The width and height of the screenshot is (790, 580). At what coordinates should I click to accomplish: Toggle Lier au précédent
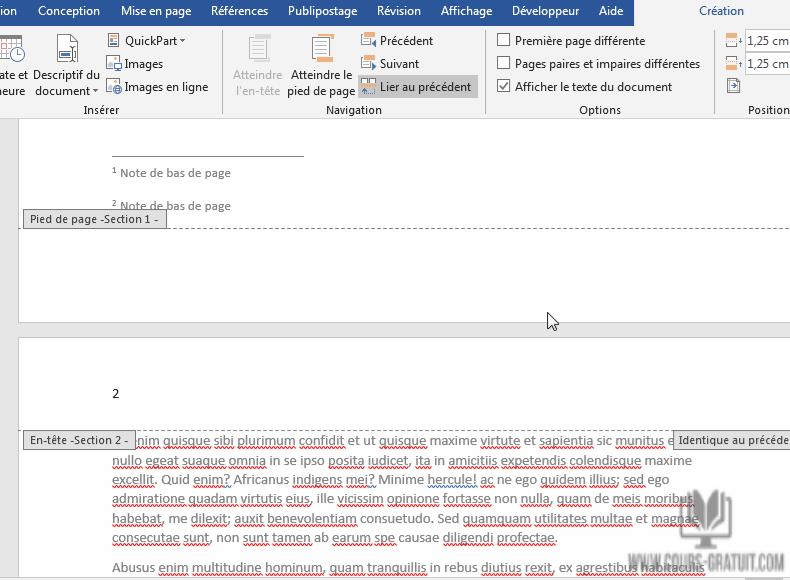coord(416,87)
